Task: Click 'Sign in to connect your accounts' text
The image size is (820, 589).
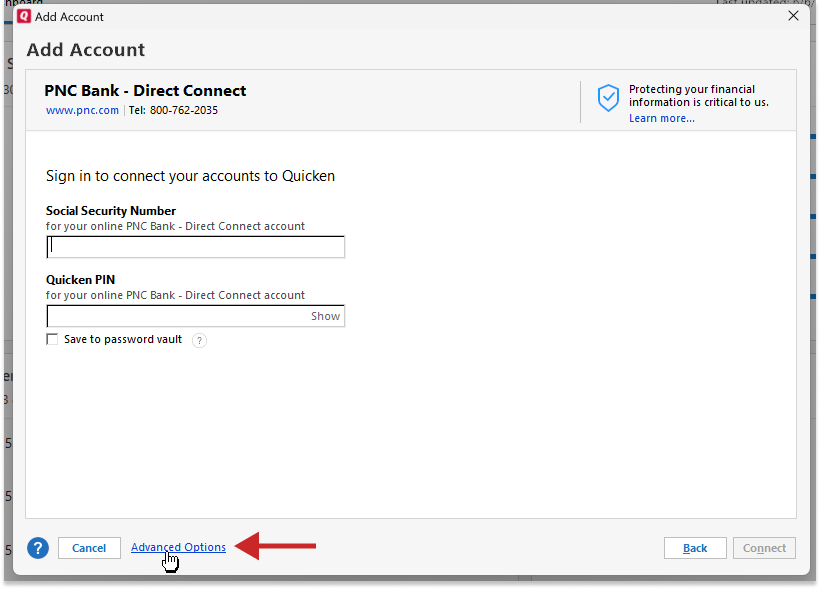Action: [190, 176]
